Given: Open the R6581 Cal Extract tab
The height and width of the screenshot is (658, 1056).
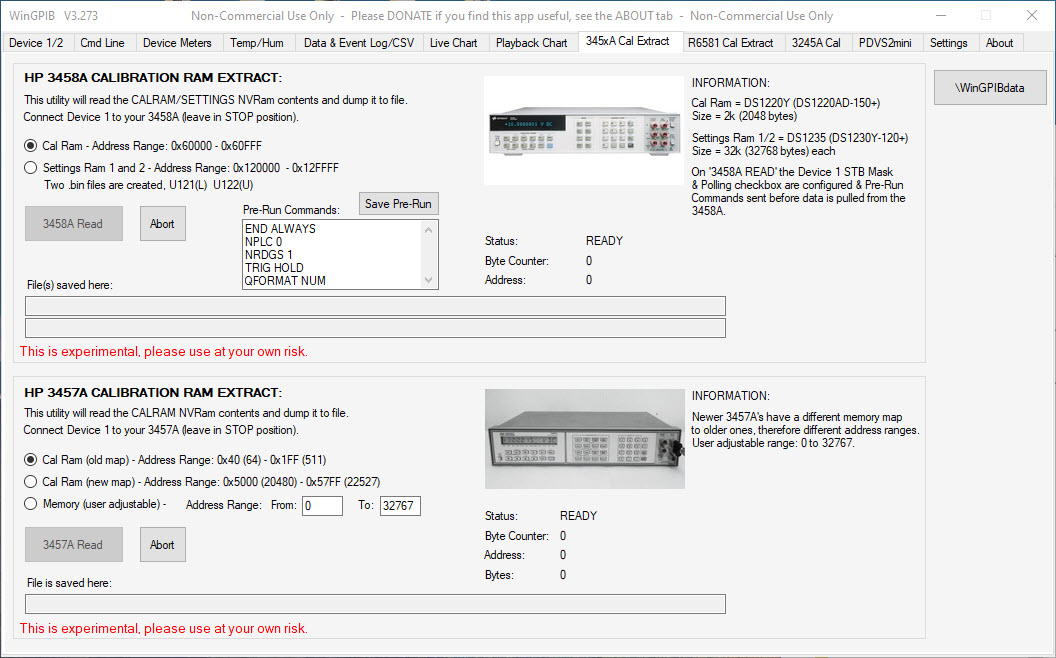Looking at the screenshot, I should tap(730, 43).
